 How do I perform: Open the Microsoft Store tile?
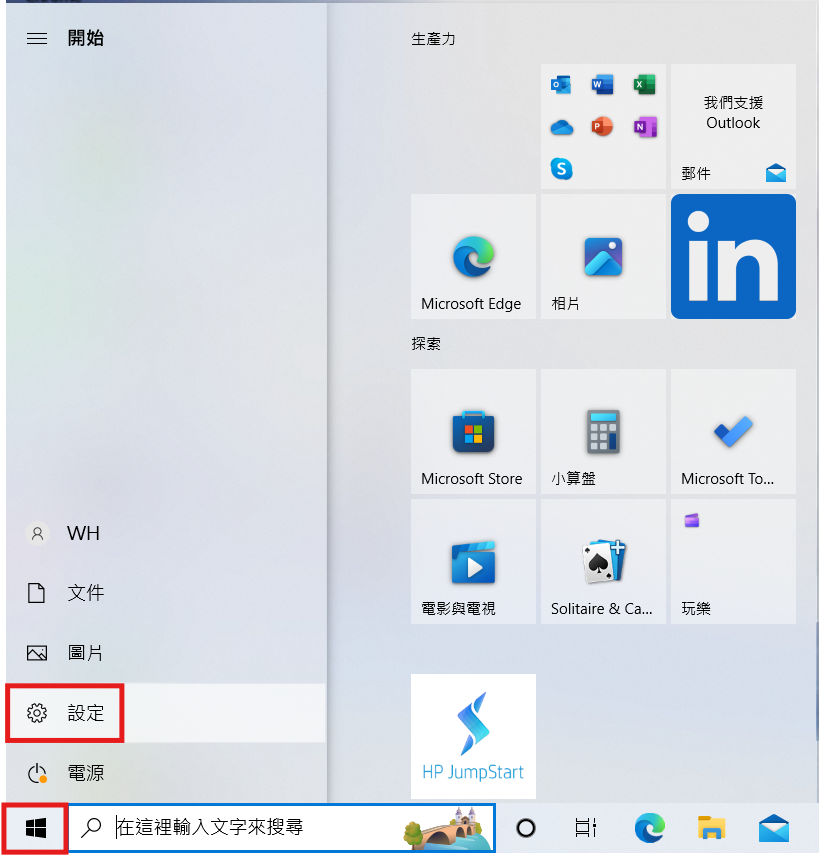pos(473,431)
